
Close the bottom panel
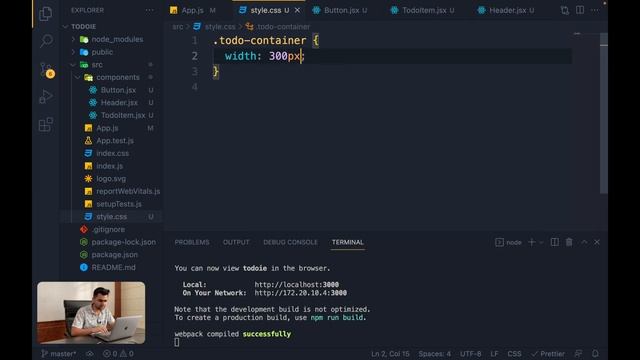[597, 242]
